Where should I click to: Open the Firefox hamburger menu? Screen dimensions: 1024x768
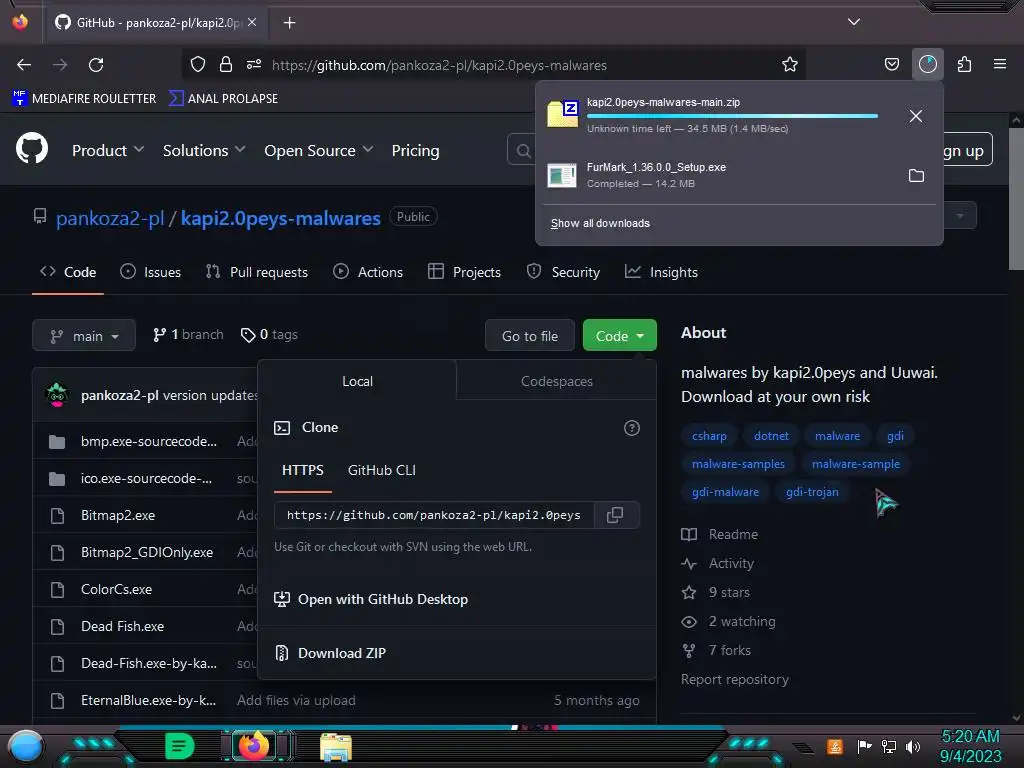tap(1000, 64)
